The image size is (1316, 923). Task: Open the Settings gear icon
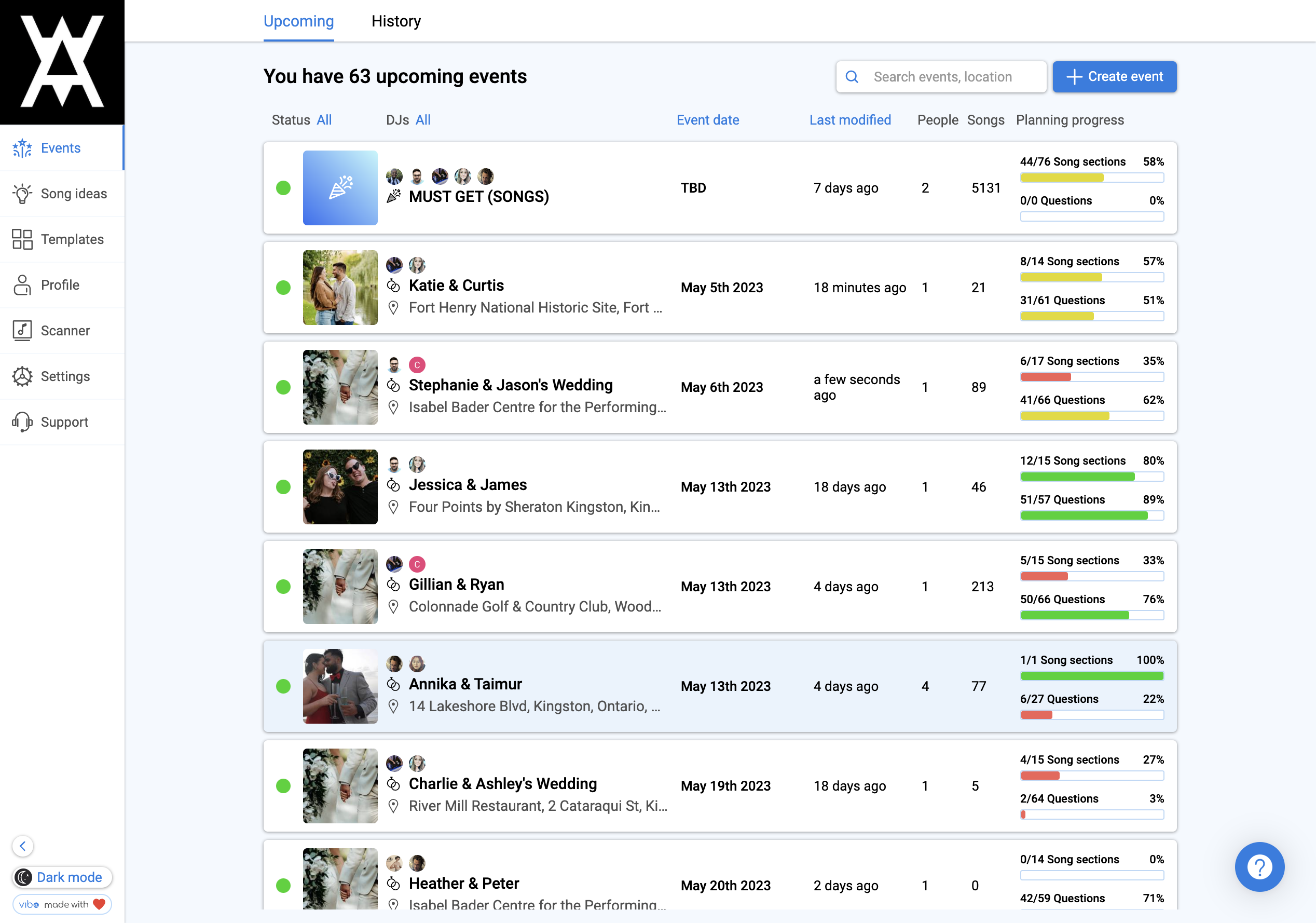click(x=22, y=376)
